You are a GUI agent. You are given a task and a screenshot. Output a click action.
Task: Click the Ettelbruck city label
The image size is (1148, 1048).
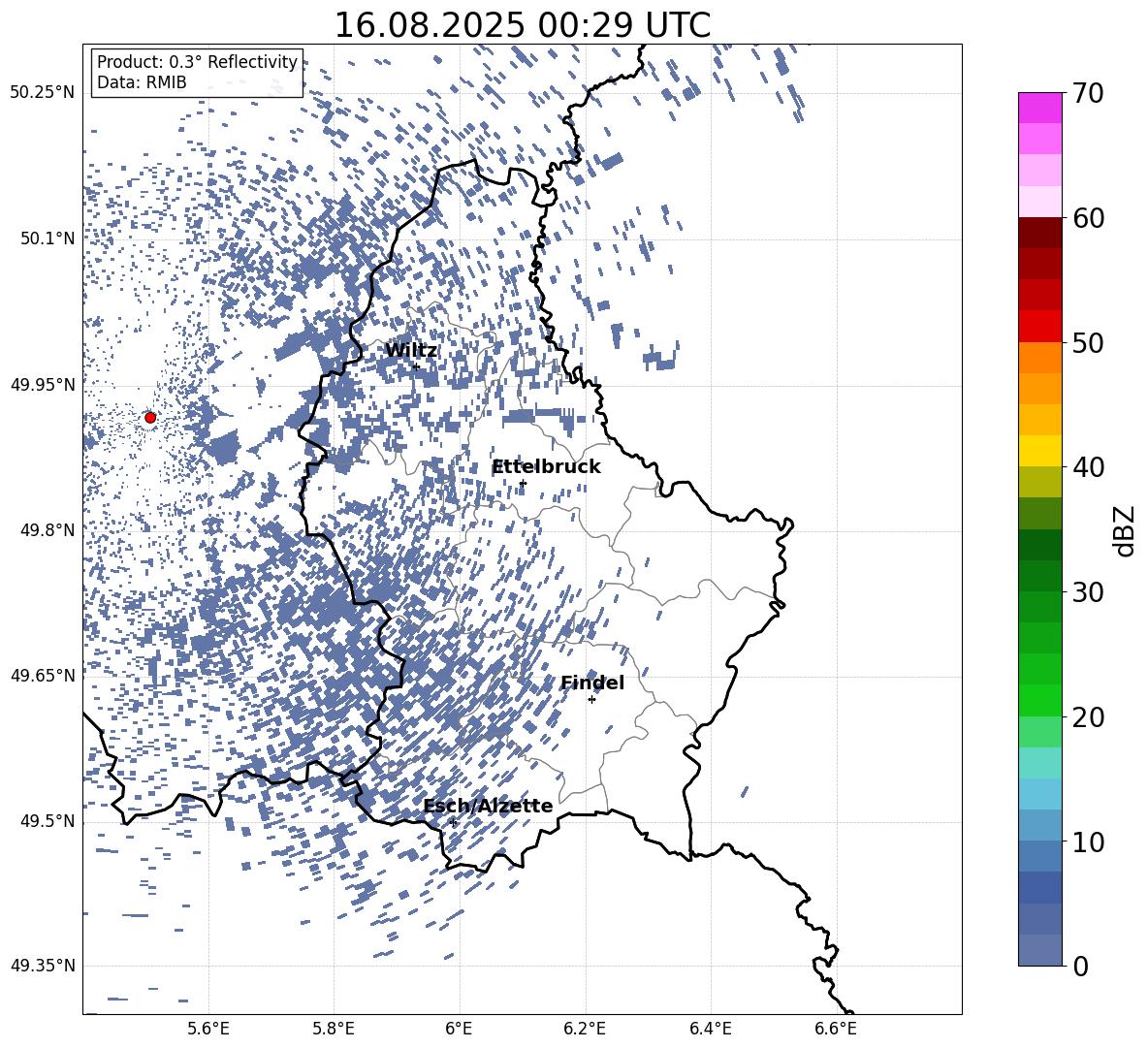[546, 467]
